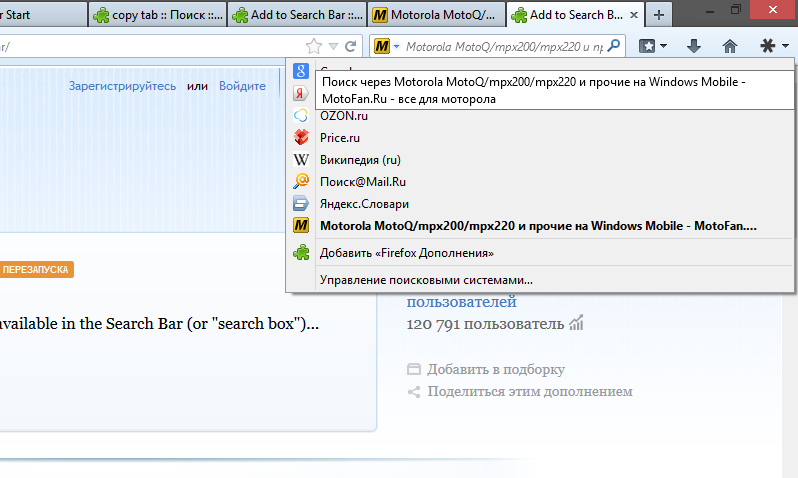Open the user statistics chart icon
798x478 pixels.
pos(576,323)
